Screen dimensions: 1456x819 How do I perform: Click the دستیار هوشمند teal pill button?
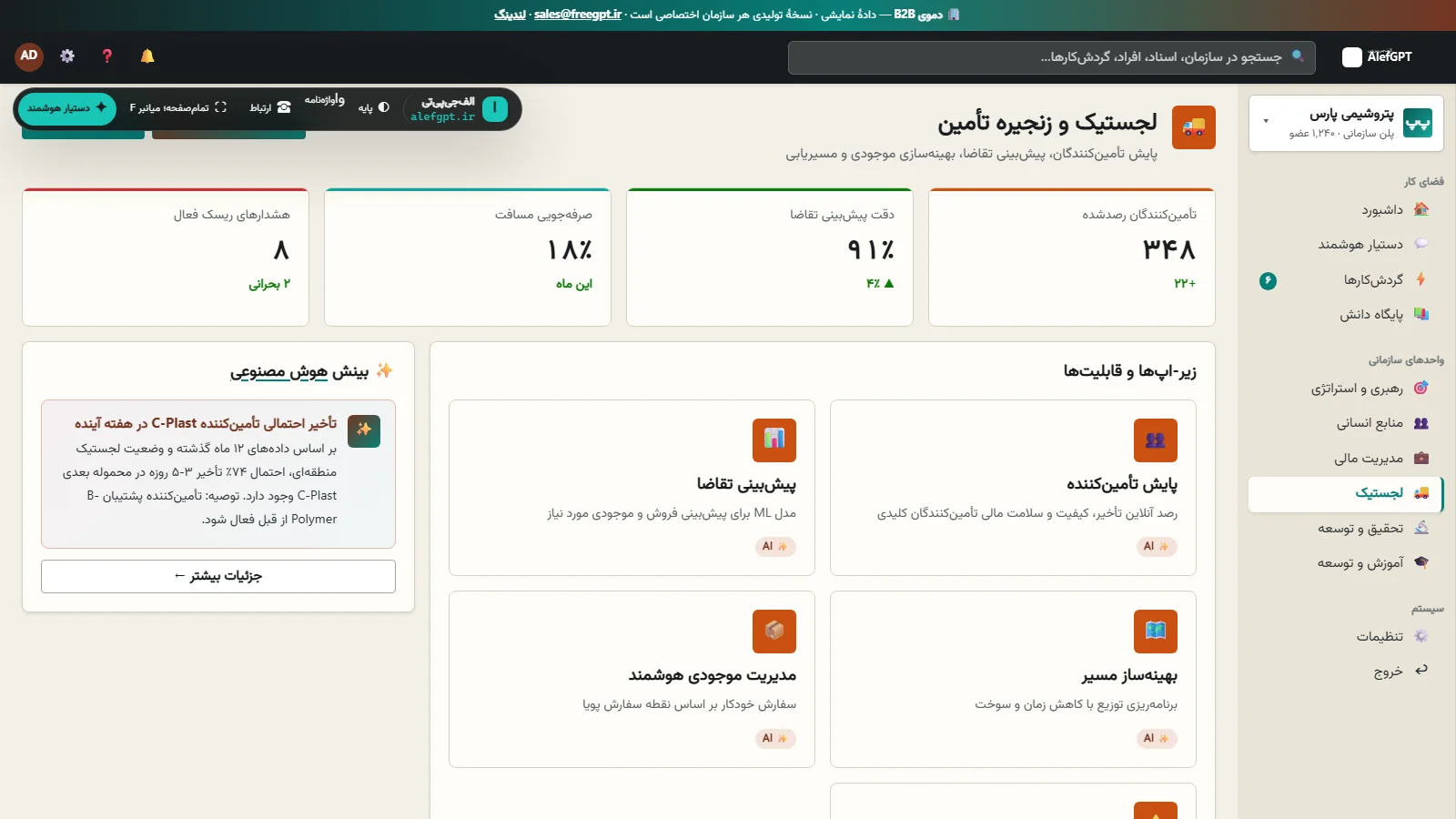pyautogui.click(x=67, y=108)
